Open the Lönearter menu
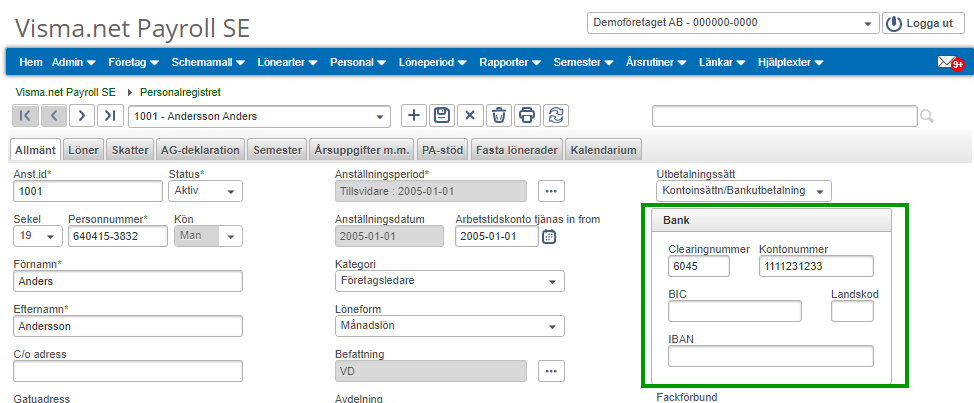The height and width of the screenshot is (403, 974). 288,62
